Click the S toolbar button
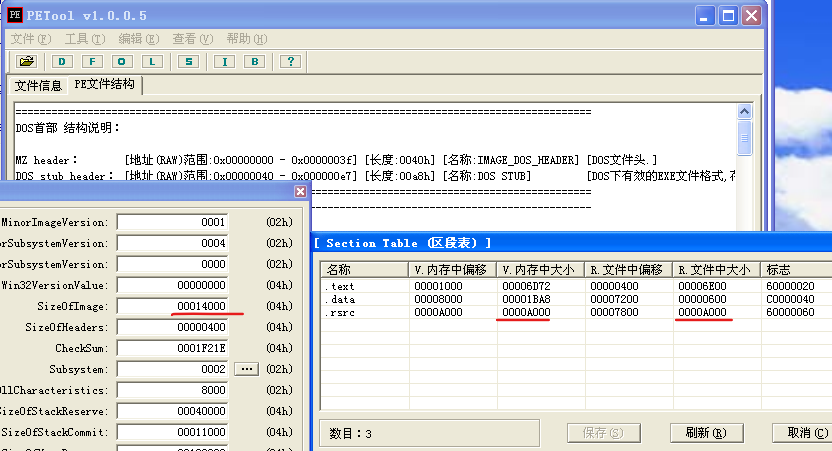This screenshot has height=451, width=832. [188, 62]
